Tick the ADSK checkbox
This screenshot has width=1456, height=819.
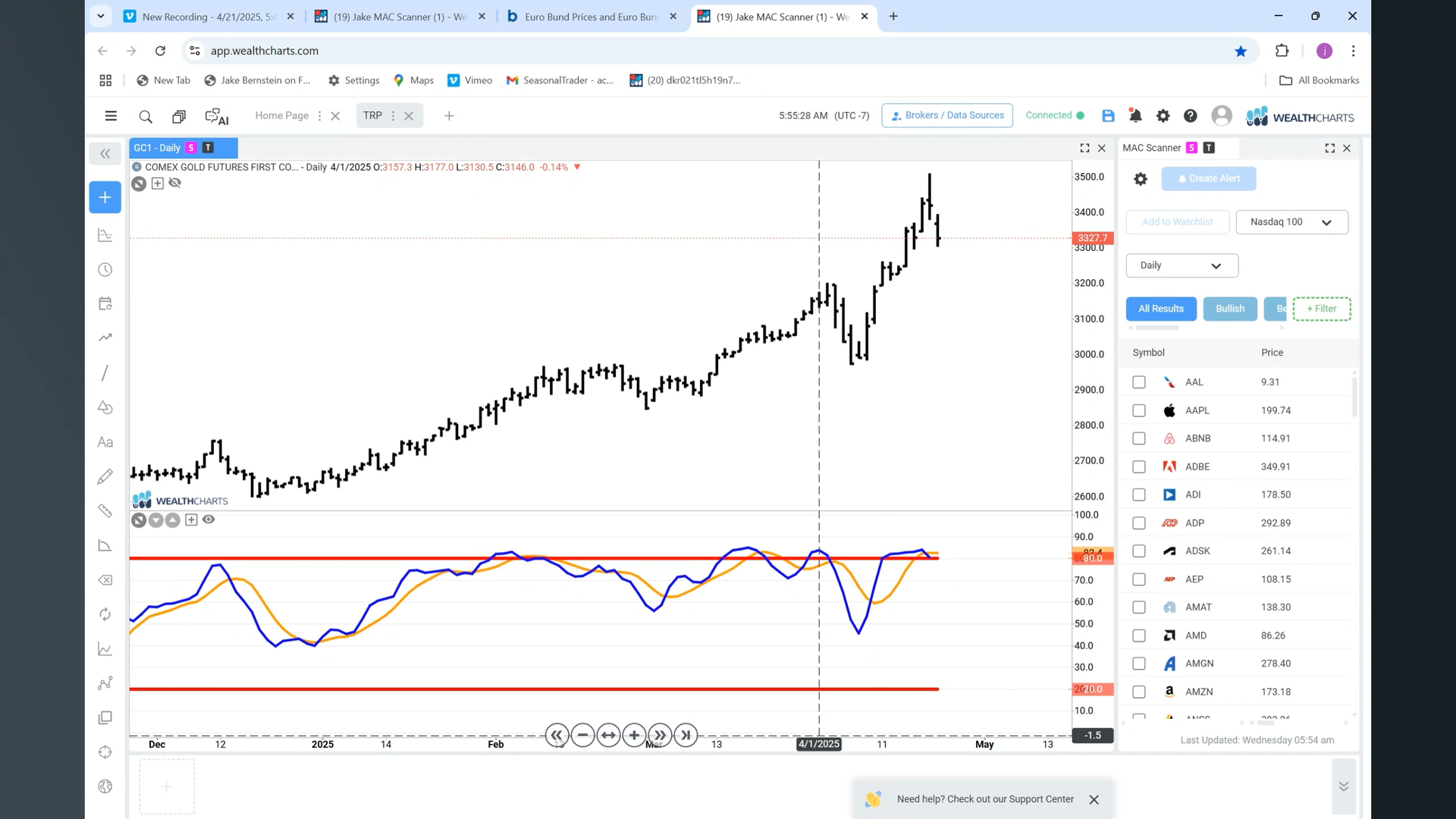click(1139, 551)
